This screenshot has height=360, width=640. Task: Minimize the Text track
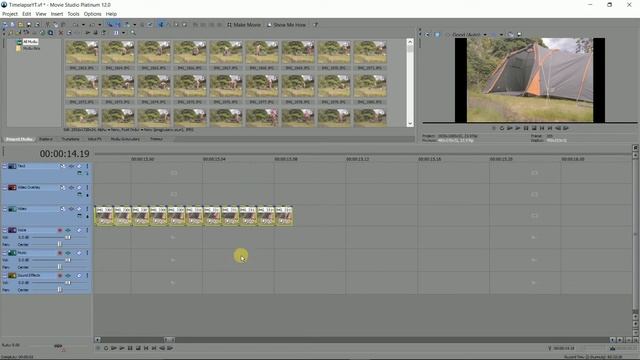[4, 166]
